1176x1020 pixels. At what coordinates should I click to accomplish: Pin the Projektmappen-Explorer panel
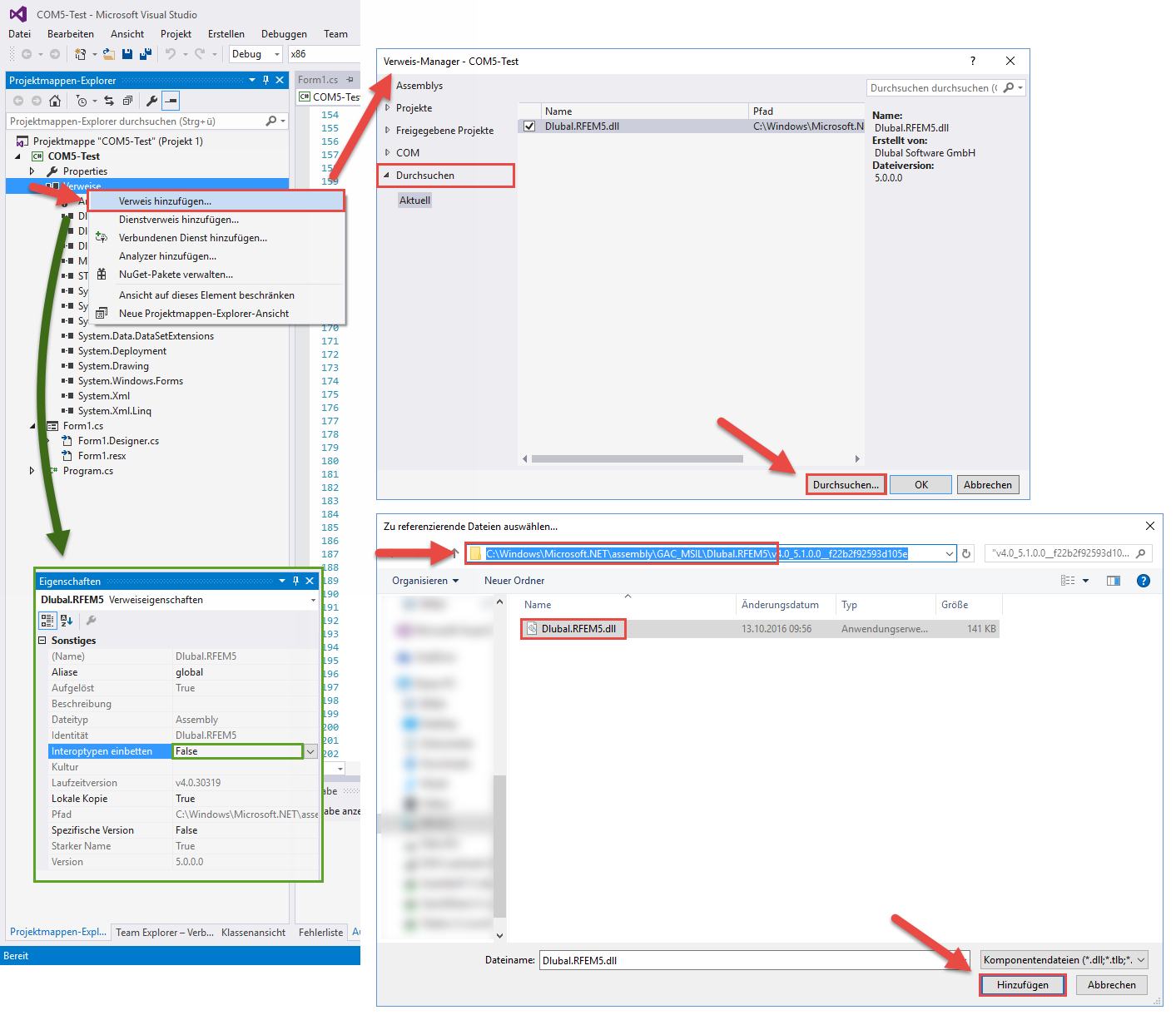266,80
